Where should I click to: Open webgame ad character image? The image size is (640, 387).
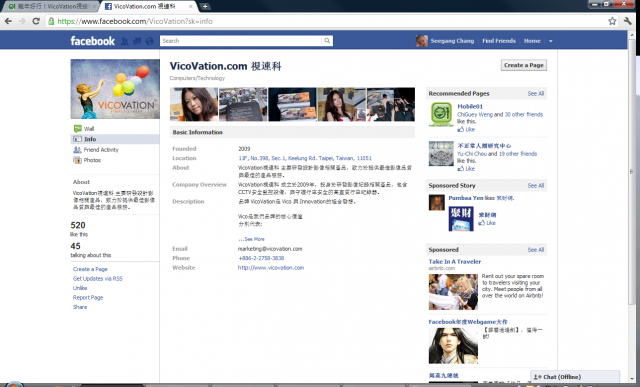tap(453, 345)
